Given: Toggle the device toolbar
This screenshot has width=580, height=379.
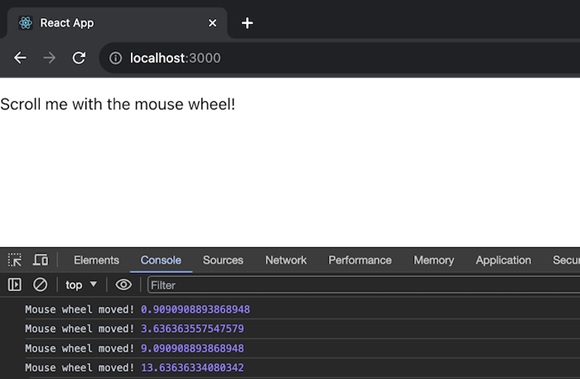Looking at the screenshot, I should click(x=41, y=260).
